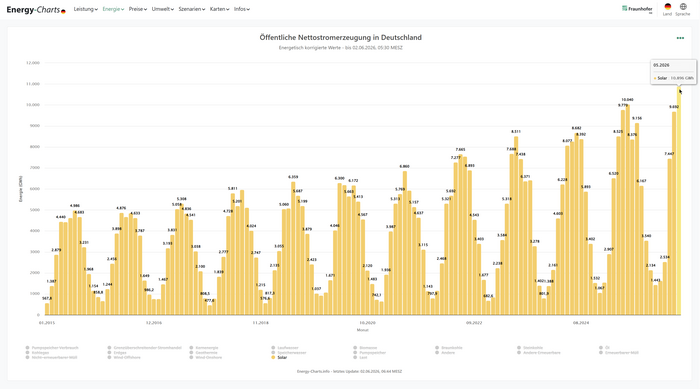
Task: Show Wind Offshore series
Action: click(124, 357)
